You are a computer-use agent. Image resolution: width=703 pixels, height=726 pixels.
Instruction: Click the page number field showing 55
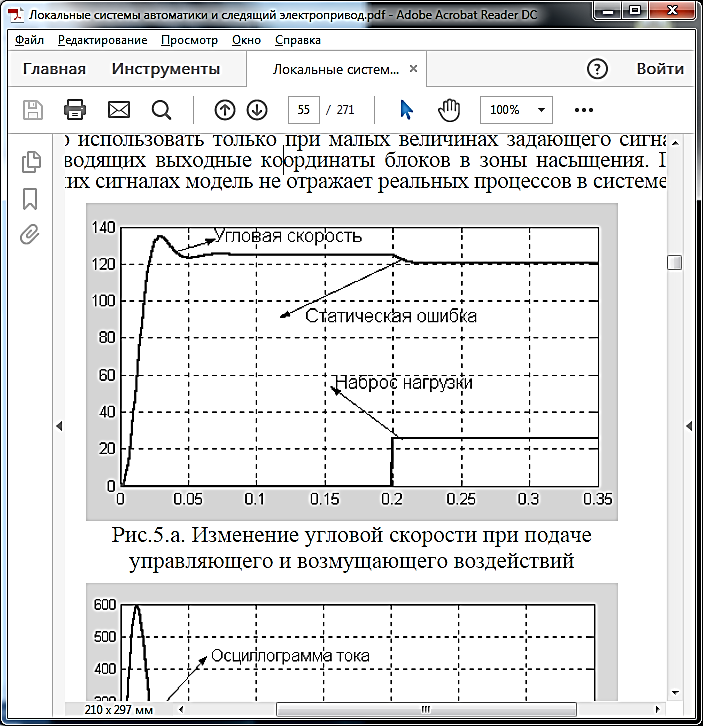coord(304,109)
